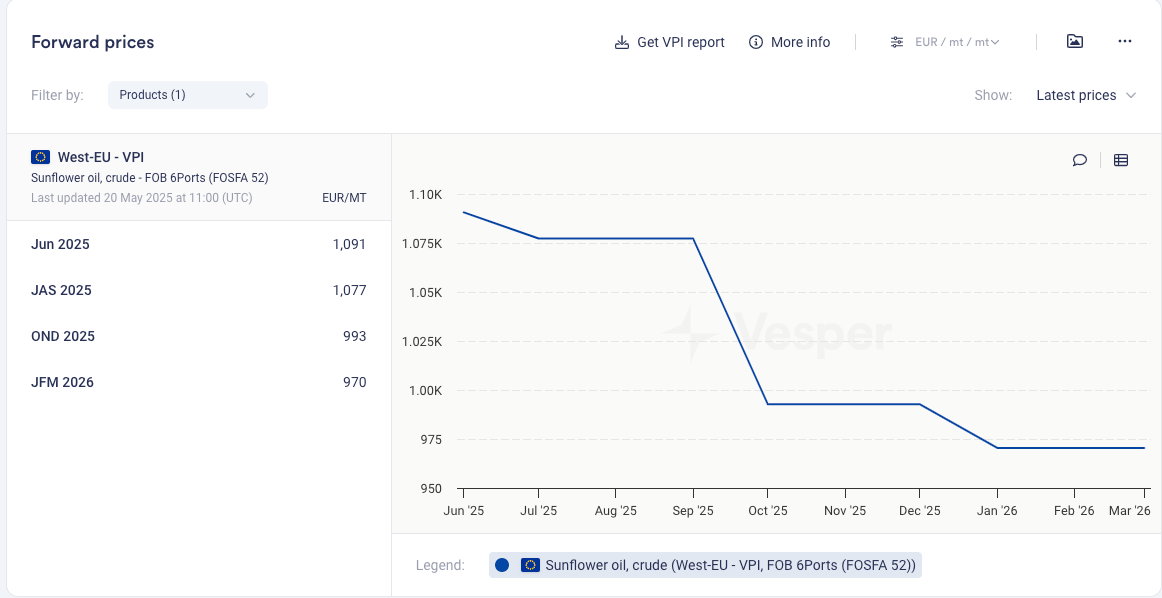This screenshot has width=1162, height=598.
Task: Switch to table view icon
Action: click(x=1121, y=160)
